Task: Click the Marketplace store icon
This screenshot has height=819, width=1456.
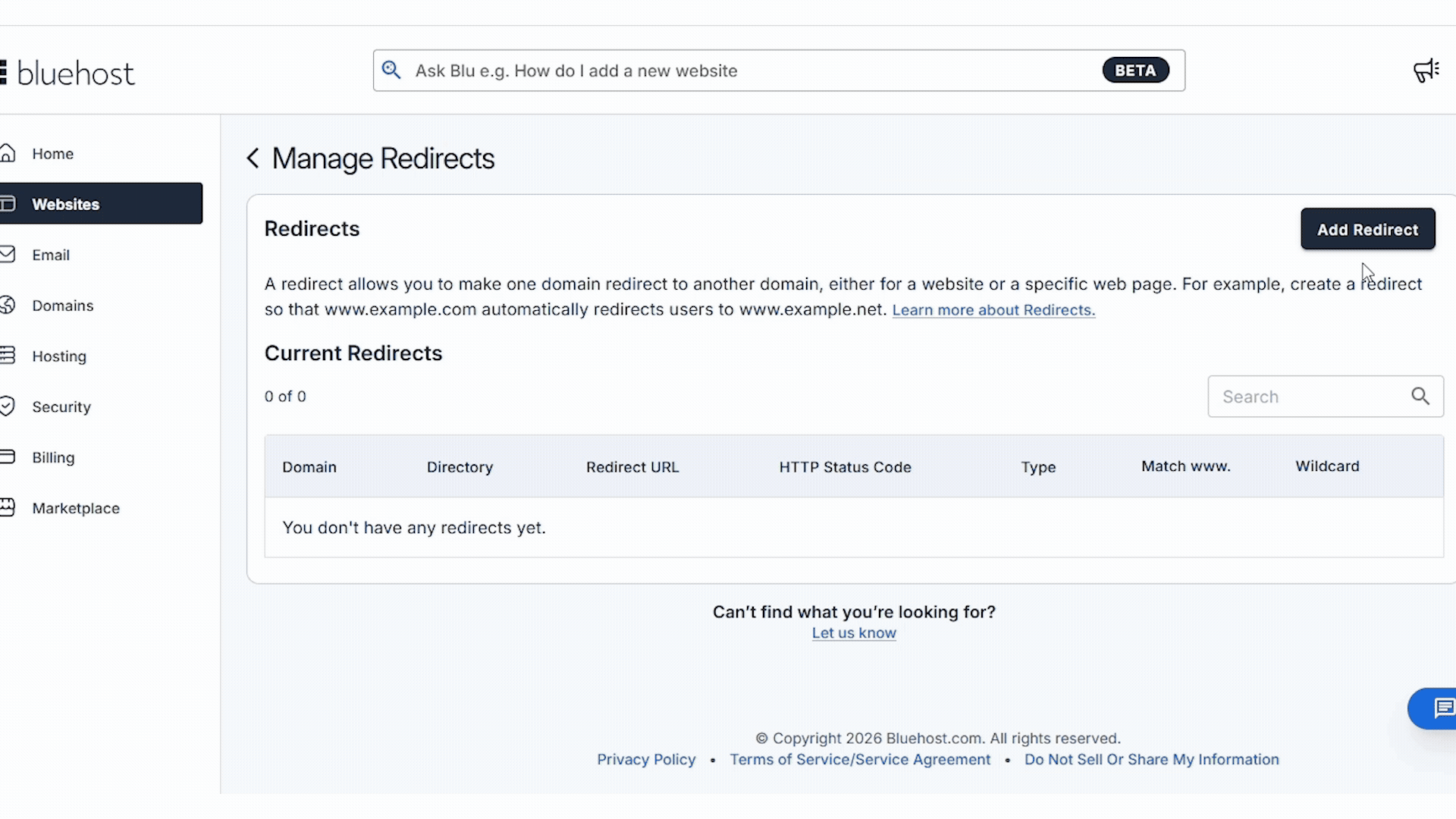Action: coord(8,507)
